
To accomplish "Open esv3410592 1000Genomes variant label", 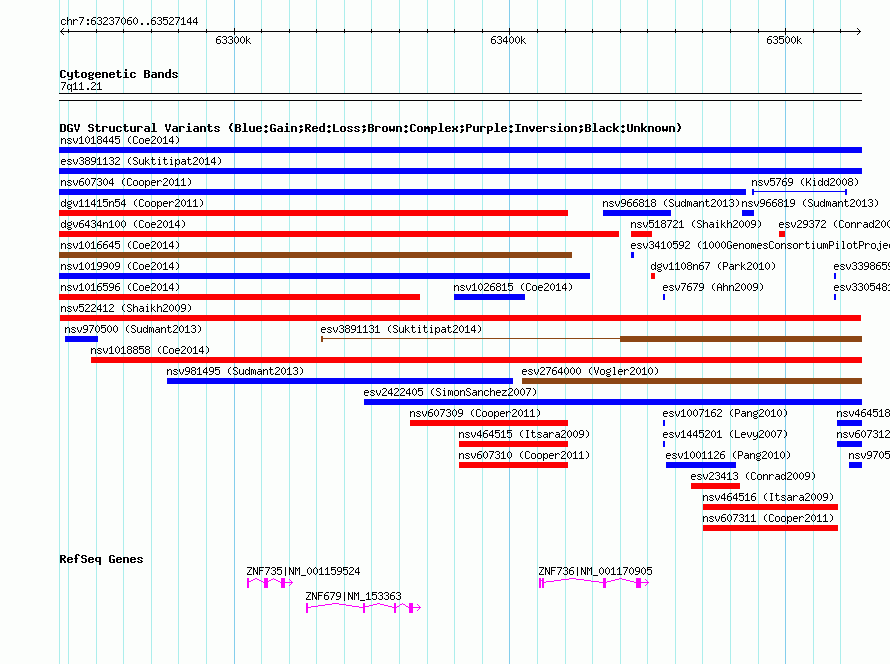I will pos(760,245).
